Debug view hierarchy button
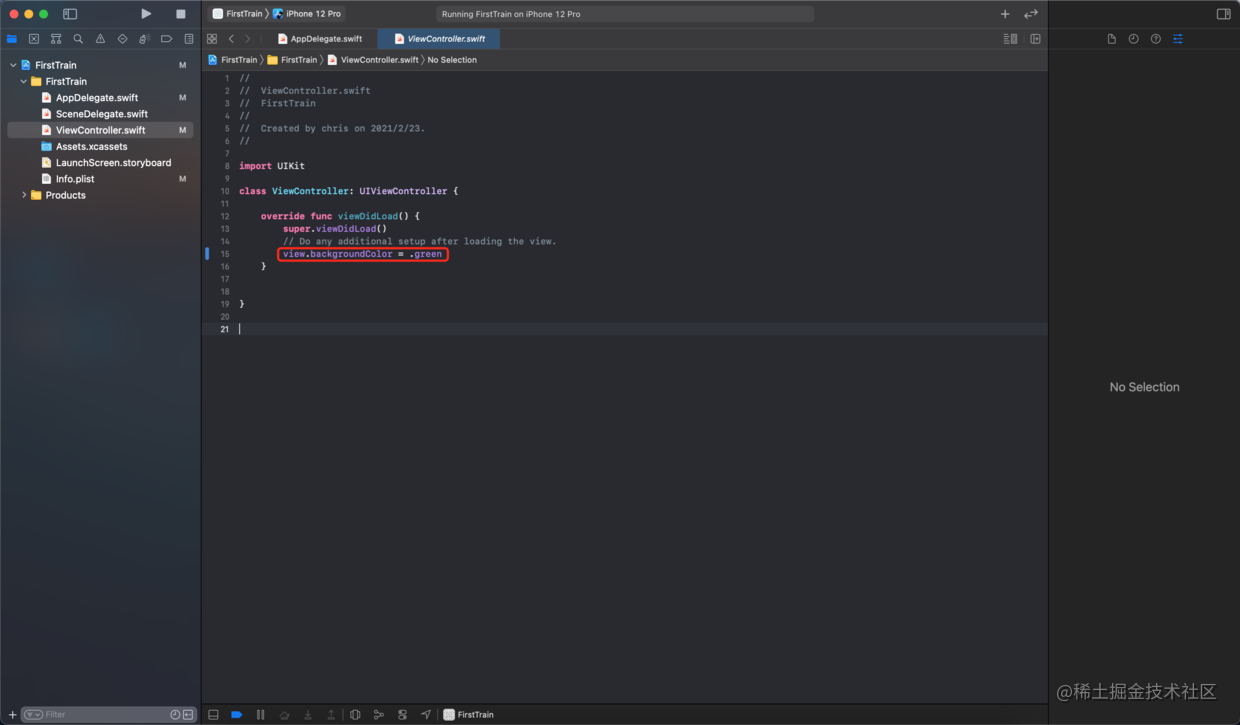This screenshot has height=725, width=1240. 355,715
